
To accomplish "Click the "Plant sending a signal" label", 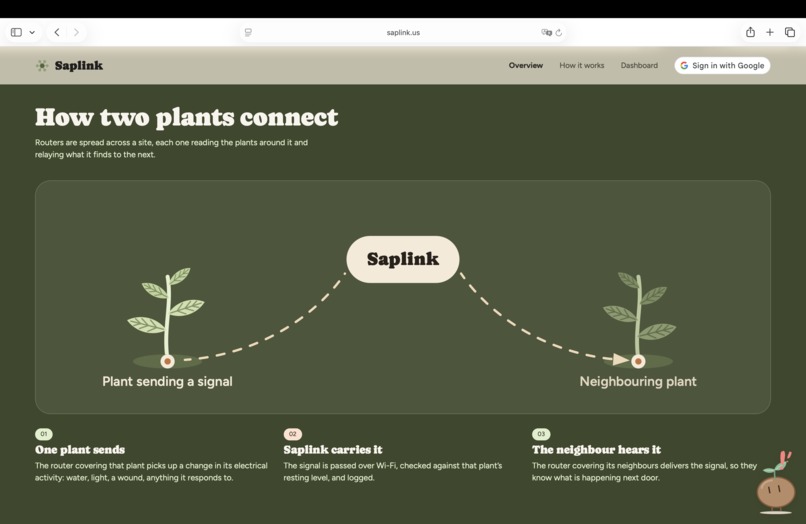I will [x=167, y=382].
